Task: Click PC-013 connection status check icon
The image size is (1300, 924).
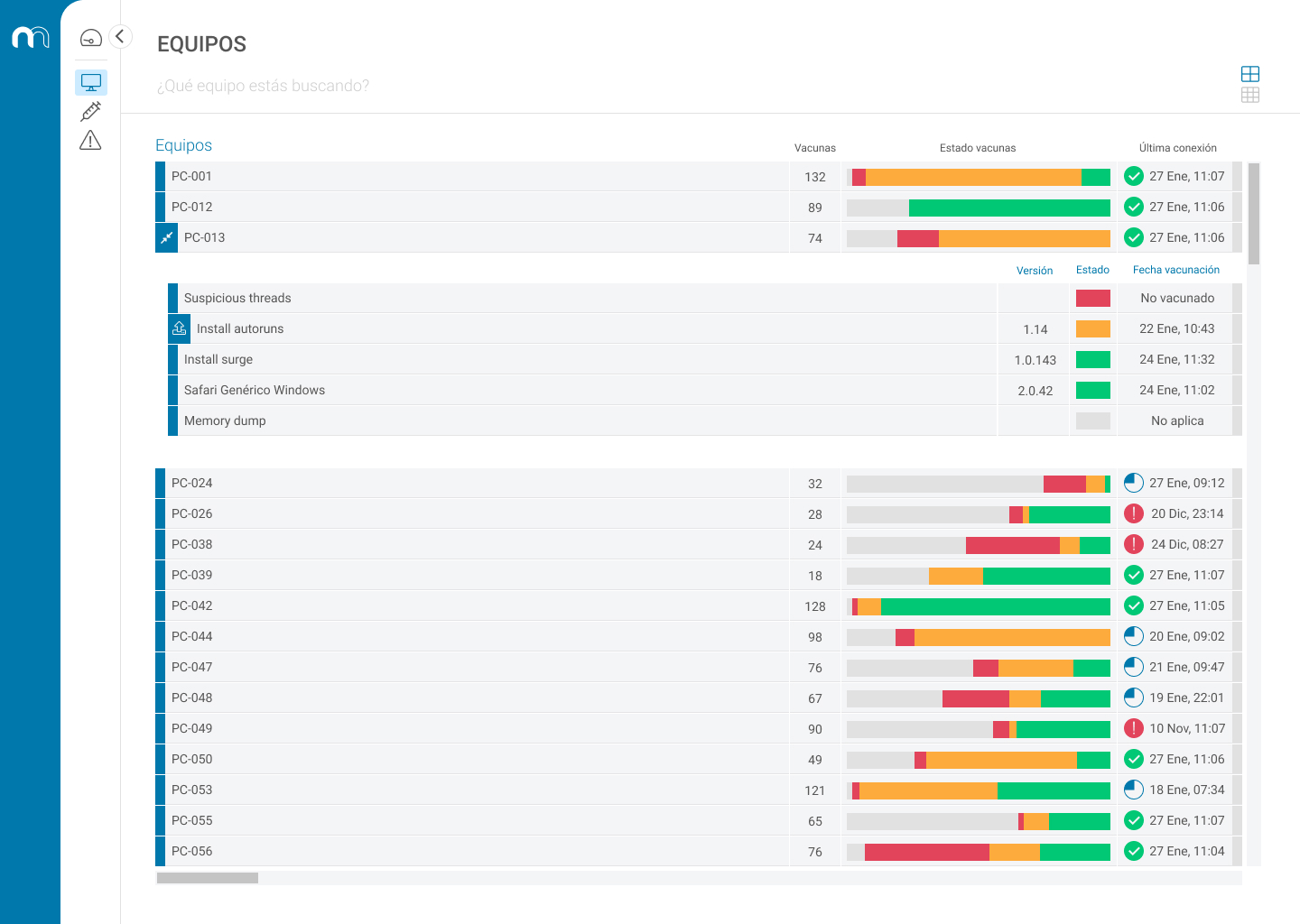Action: coord(1134,237)
